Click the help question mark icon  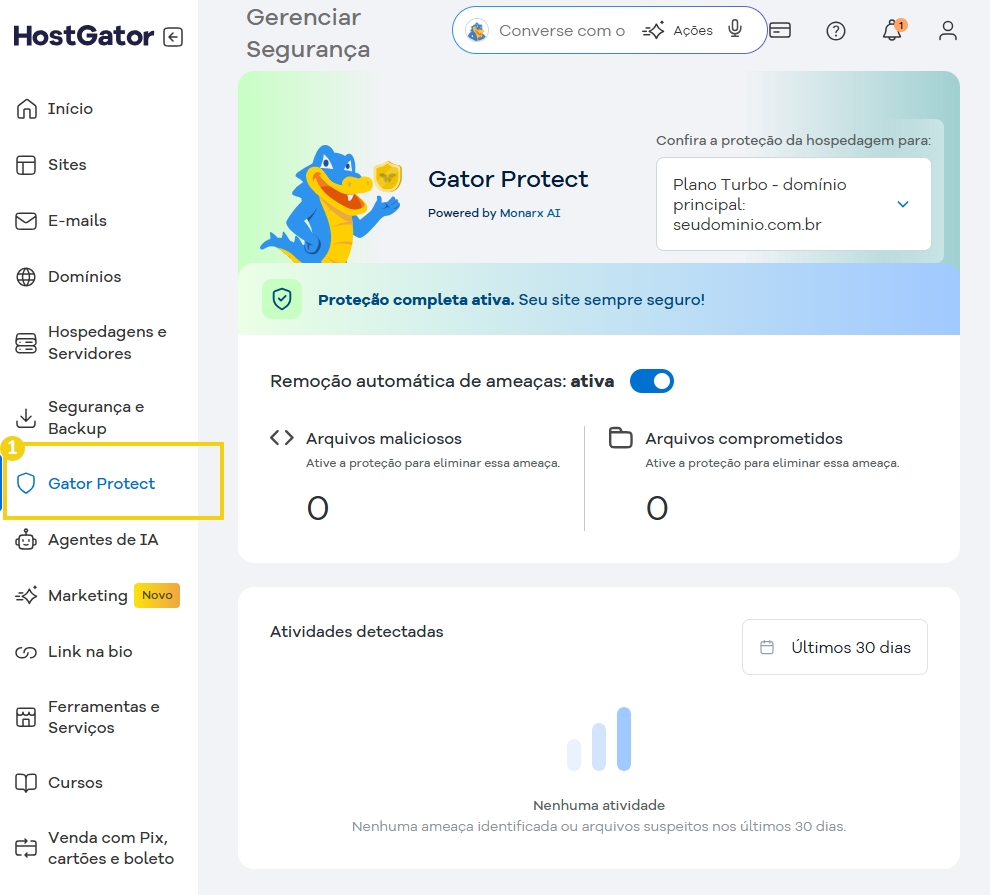(x=836, y=31)
